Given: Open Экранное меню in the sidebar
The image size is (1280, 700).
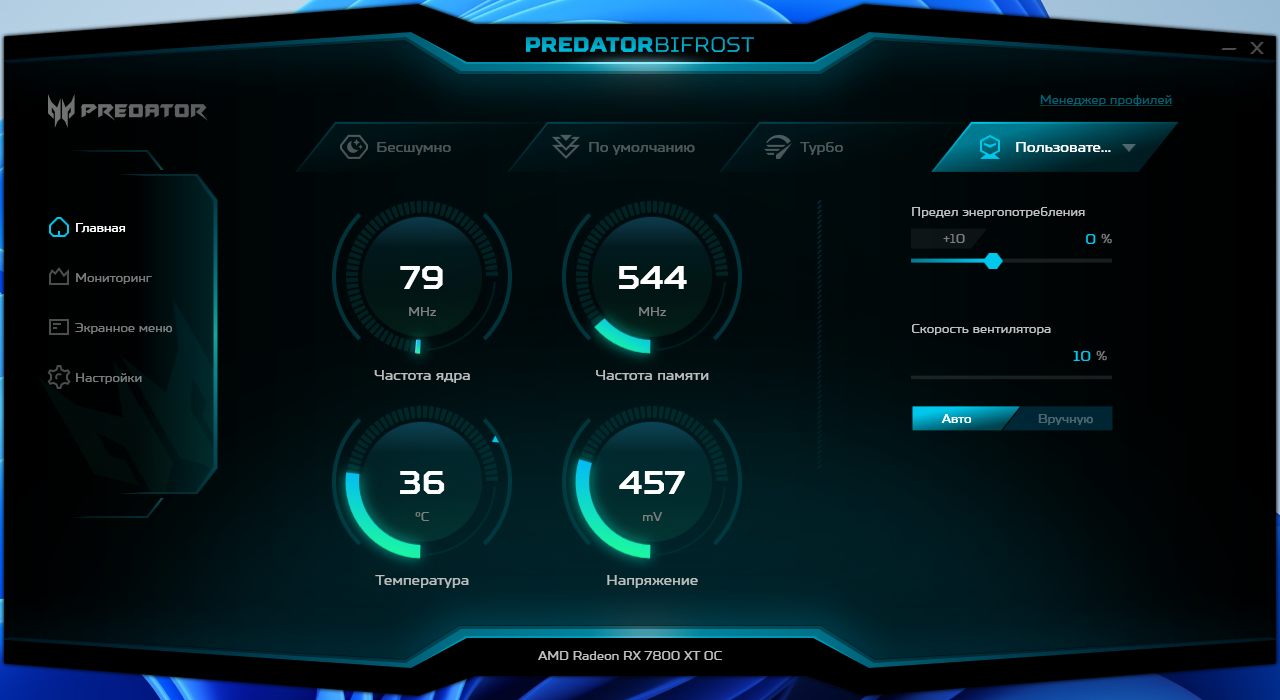Looking at the screenshot, I should tap(110, 327).
